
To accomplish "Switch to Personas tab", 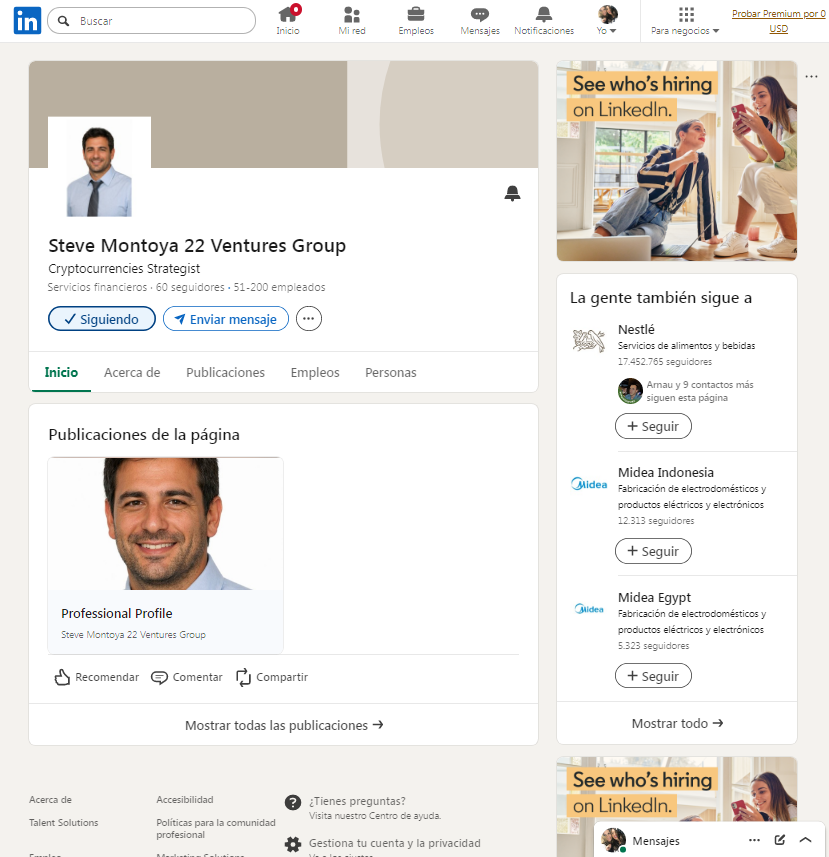I will [x=391, y=372].
